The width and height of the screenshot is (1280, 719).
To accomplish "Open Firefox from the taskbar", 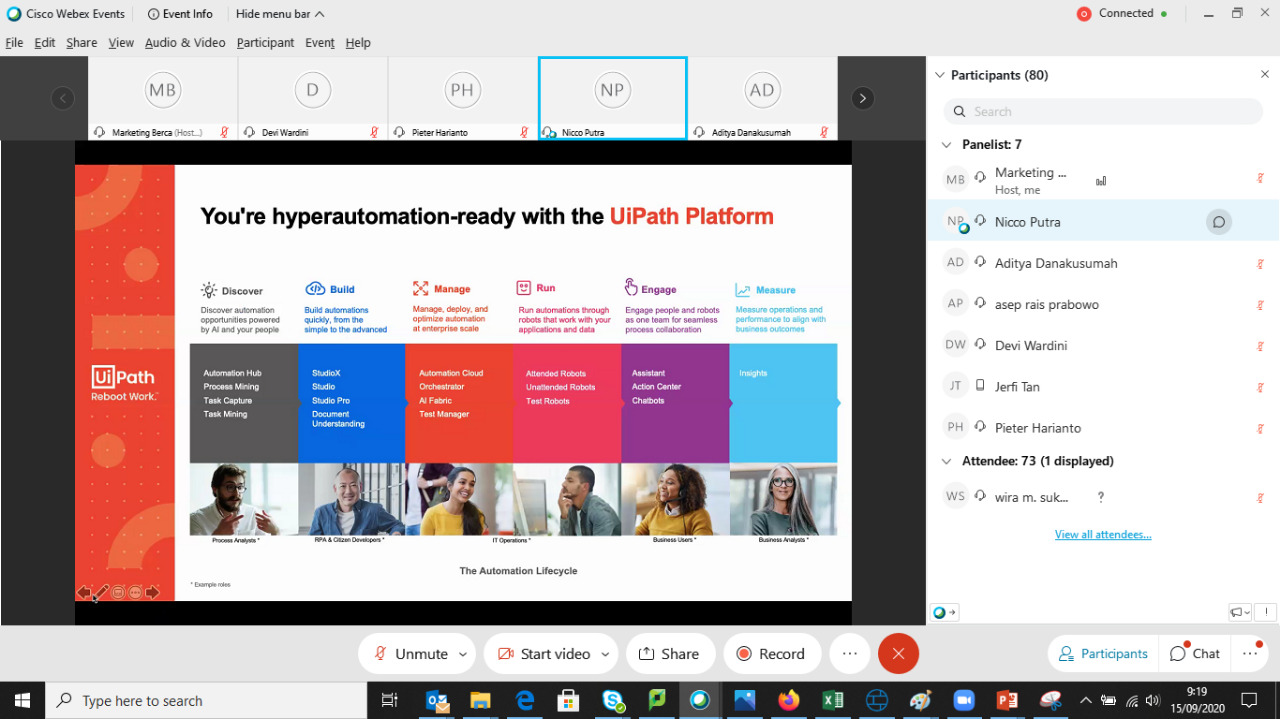I will tap(789, 701).
